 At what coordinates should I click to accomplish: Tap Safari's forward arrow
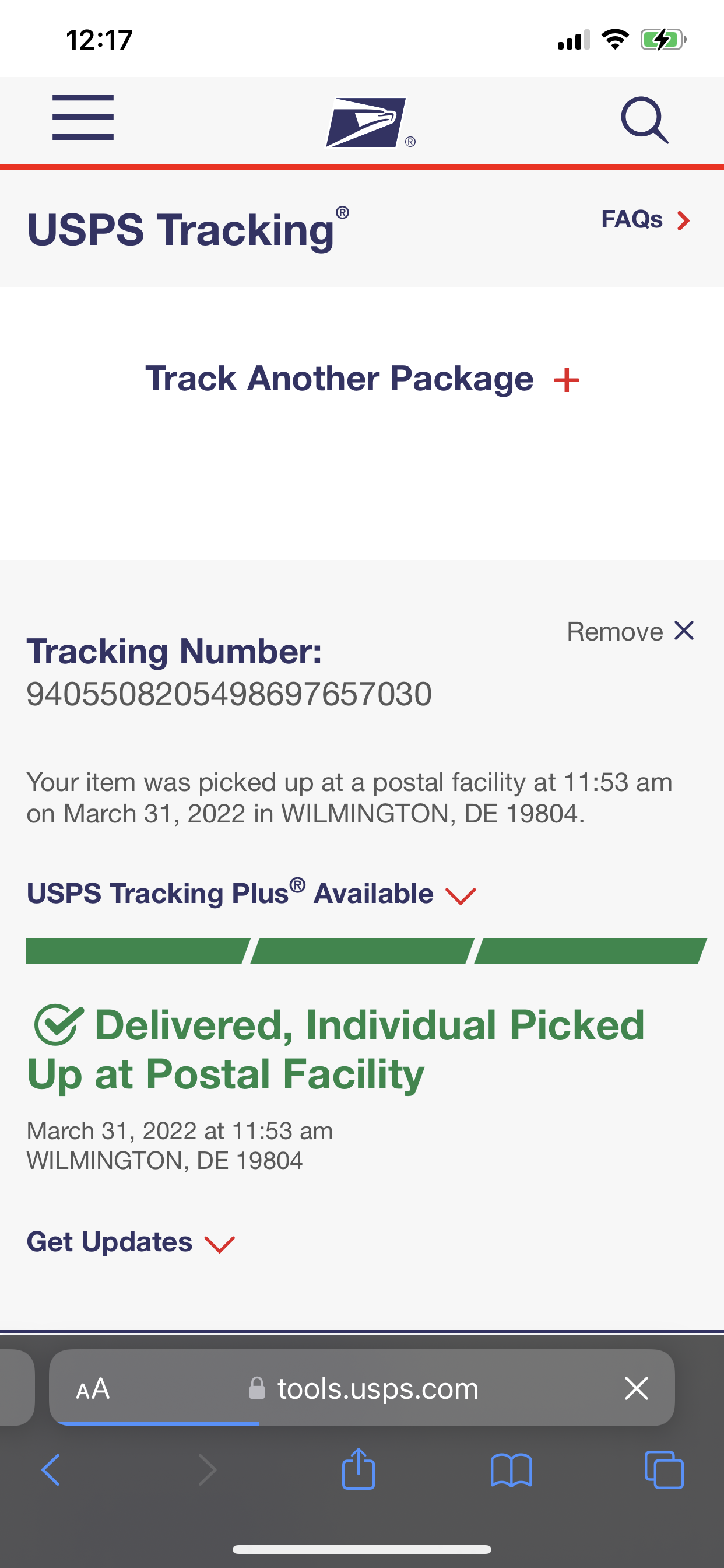[x=208, y=1470]
